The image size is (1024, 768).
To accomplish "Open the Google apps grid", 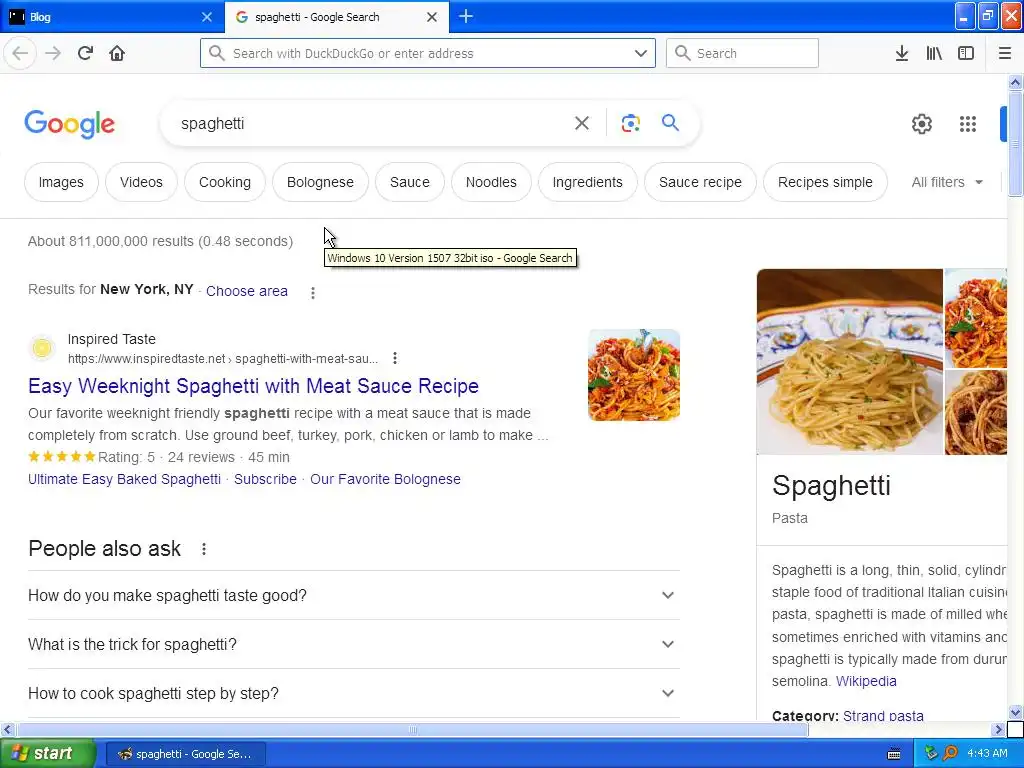I will (x=968, y=123).
